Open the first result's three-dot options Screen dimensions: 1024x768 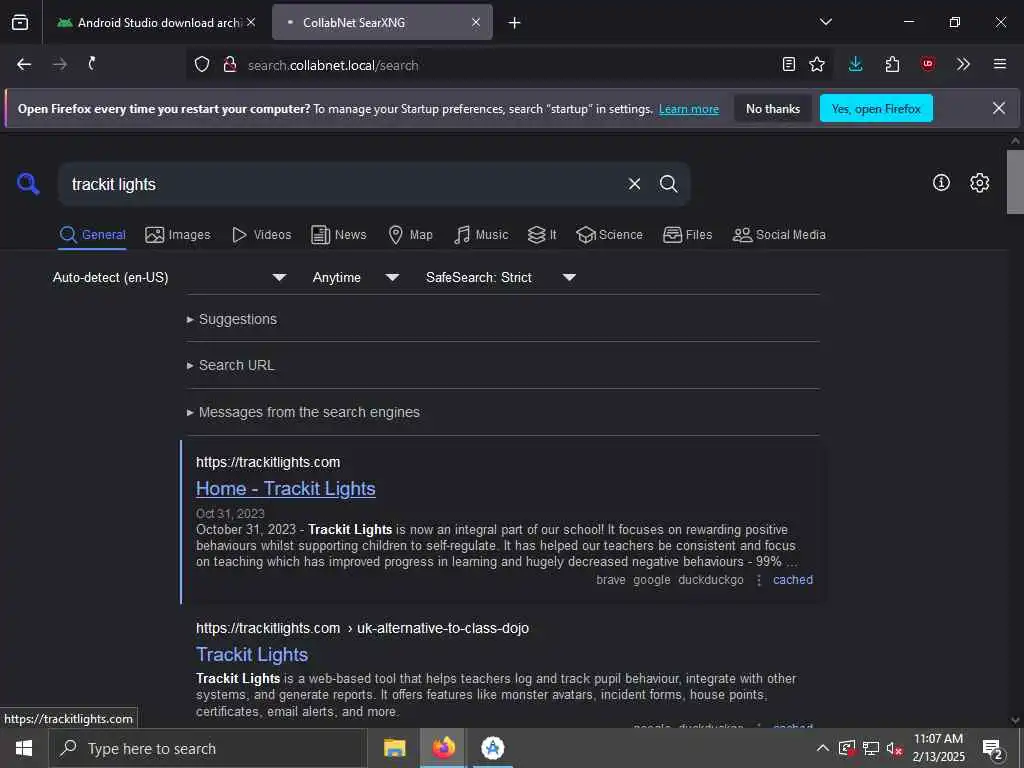758,580
